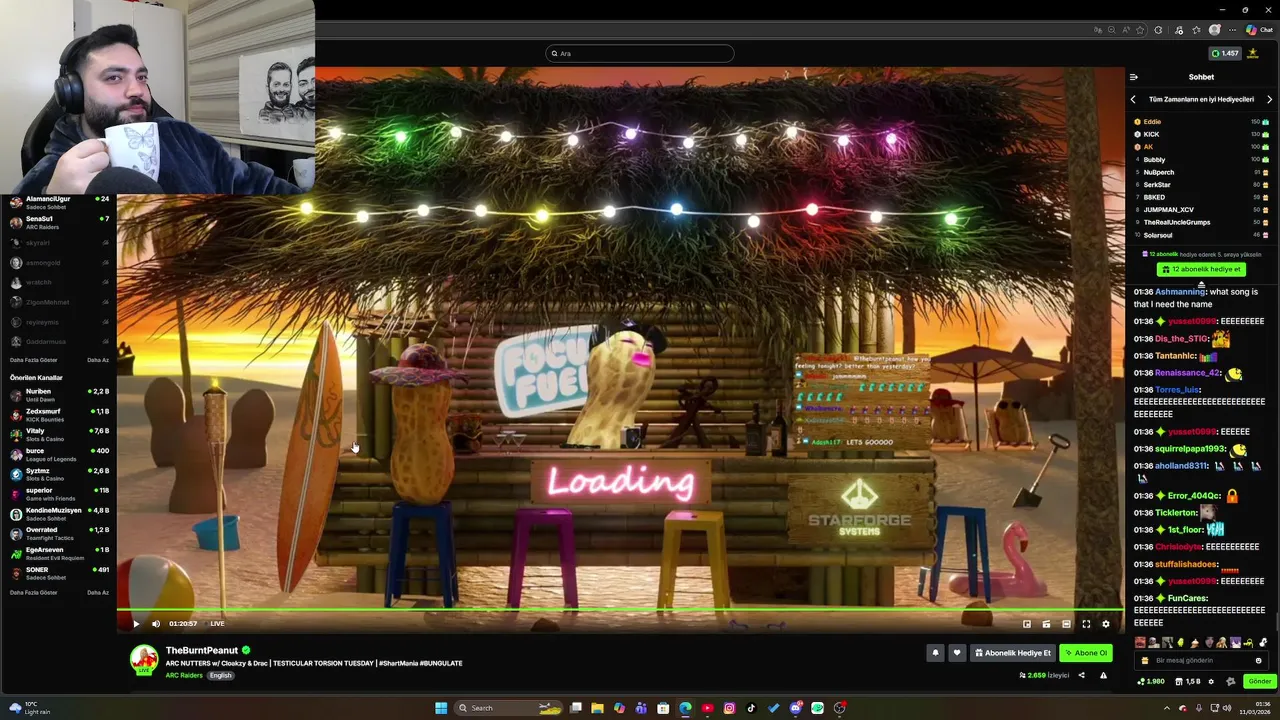Follow channel with the heart button

point(956,653)
